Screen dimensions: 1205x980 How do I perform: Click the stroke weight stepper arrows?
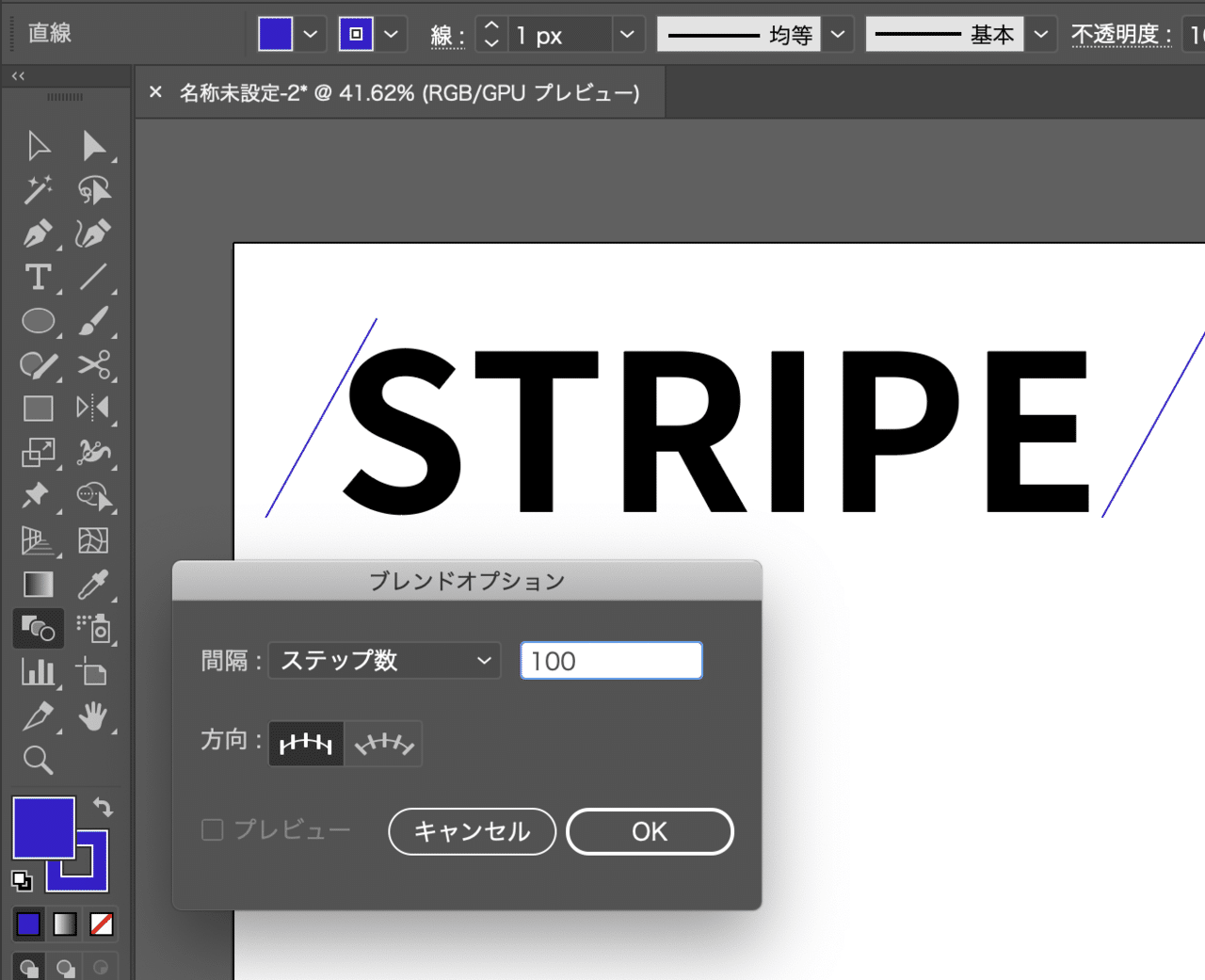[x=491, y=35]
